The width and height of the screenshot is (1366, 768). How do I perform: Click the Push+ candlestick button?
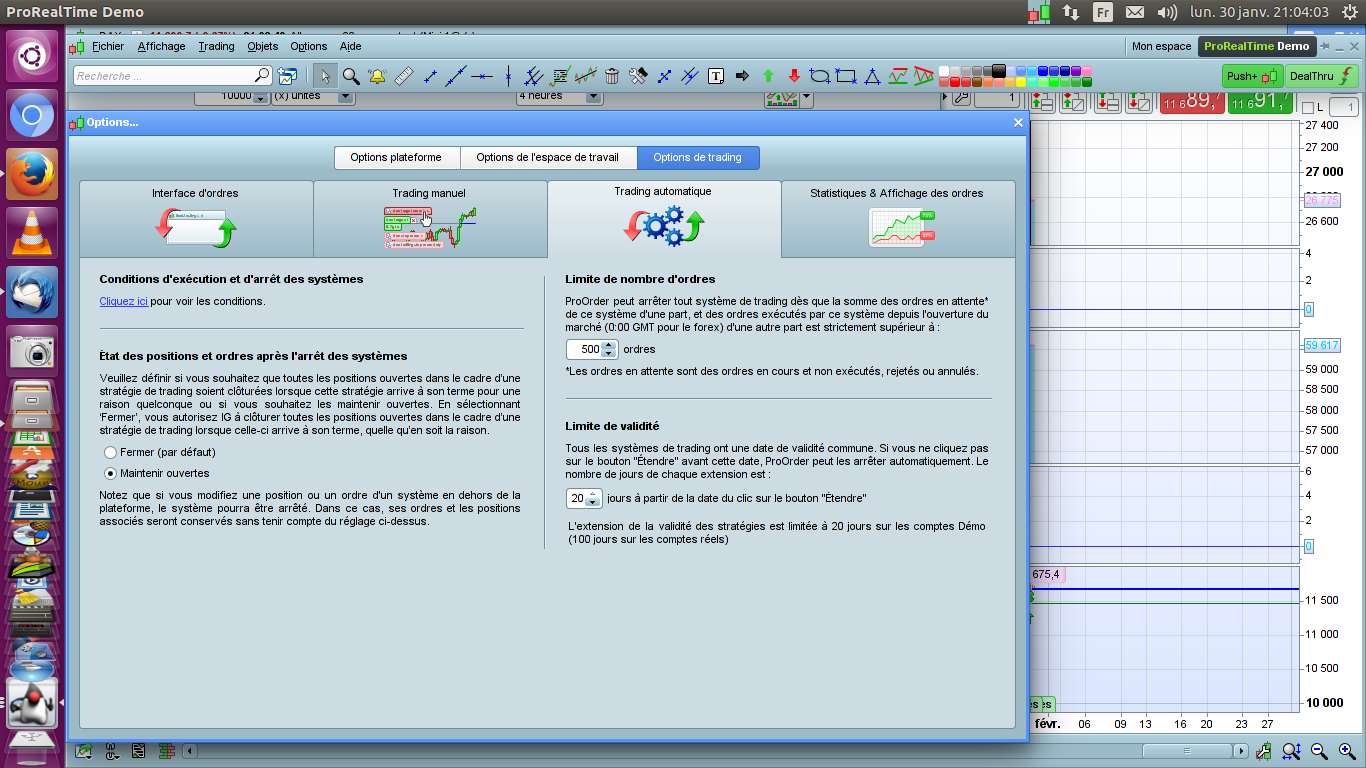[x=1251, y=76]
